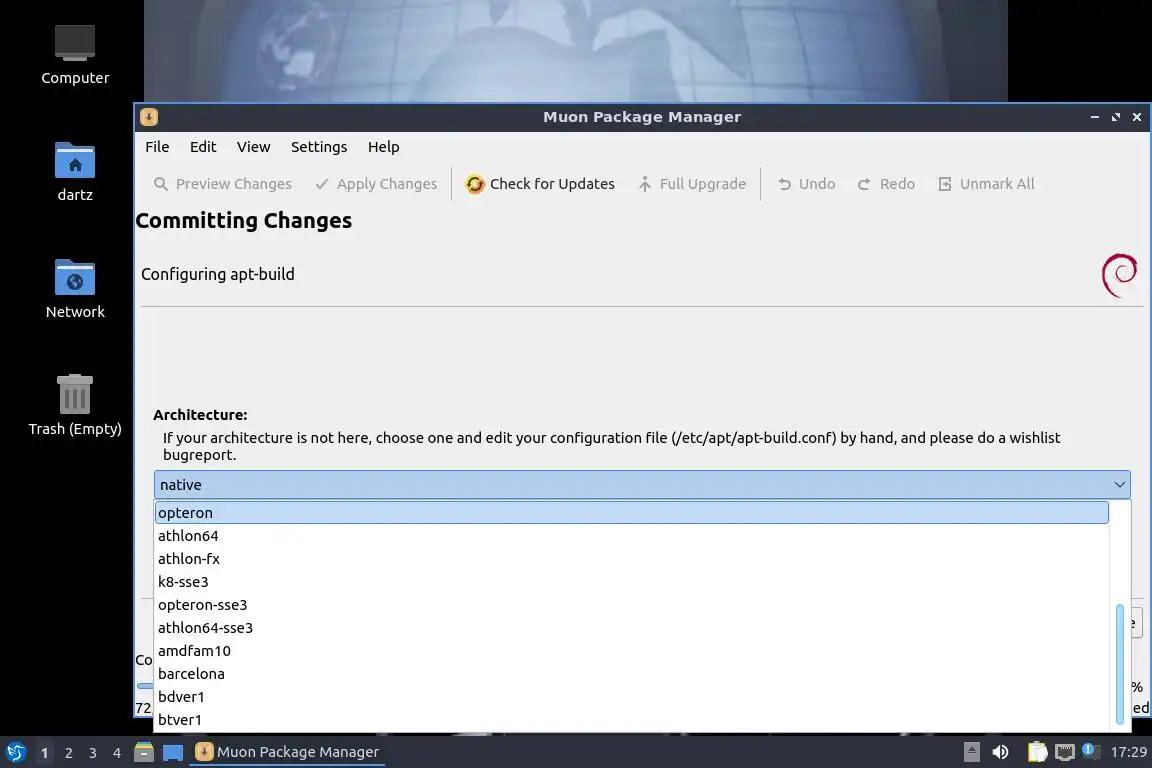Open the Help menu
Image resolution: width=1152 pixels, height=768 pixels.
point(384,147)
